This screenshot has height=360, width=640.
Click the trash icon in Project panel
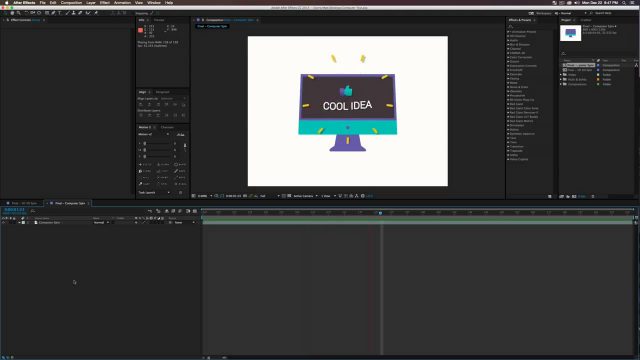(x=593, y=196)
